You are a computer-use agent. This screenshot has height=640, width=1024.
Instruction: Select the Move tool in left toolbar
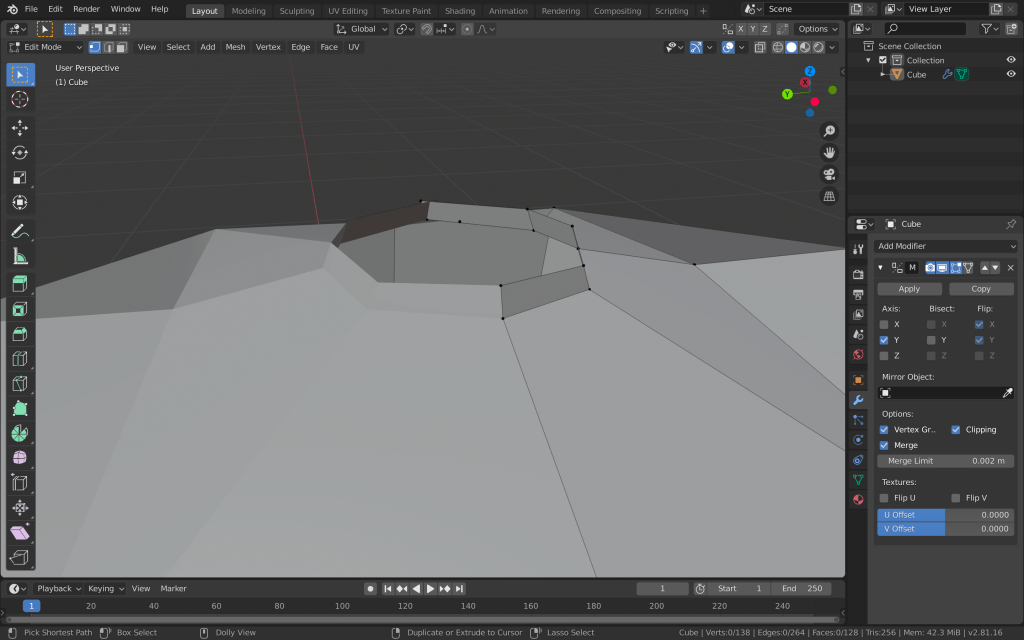tap(20, 128)
